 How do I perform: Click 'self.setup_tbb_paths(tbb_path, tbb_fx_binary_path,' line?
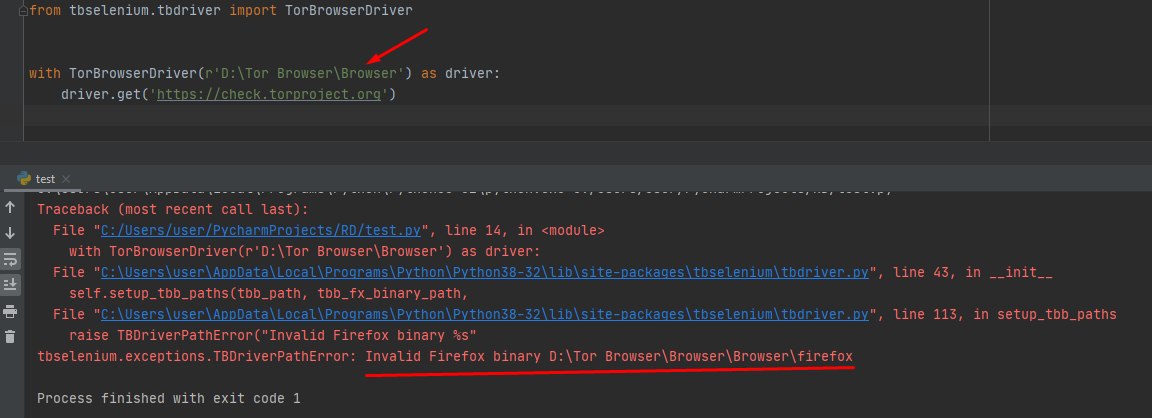tap(268, 294)
